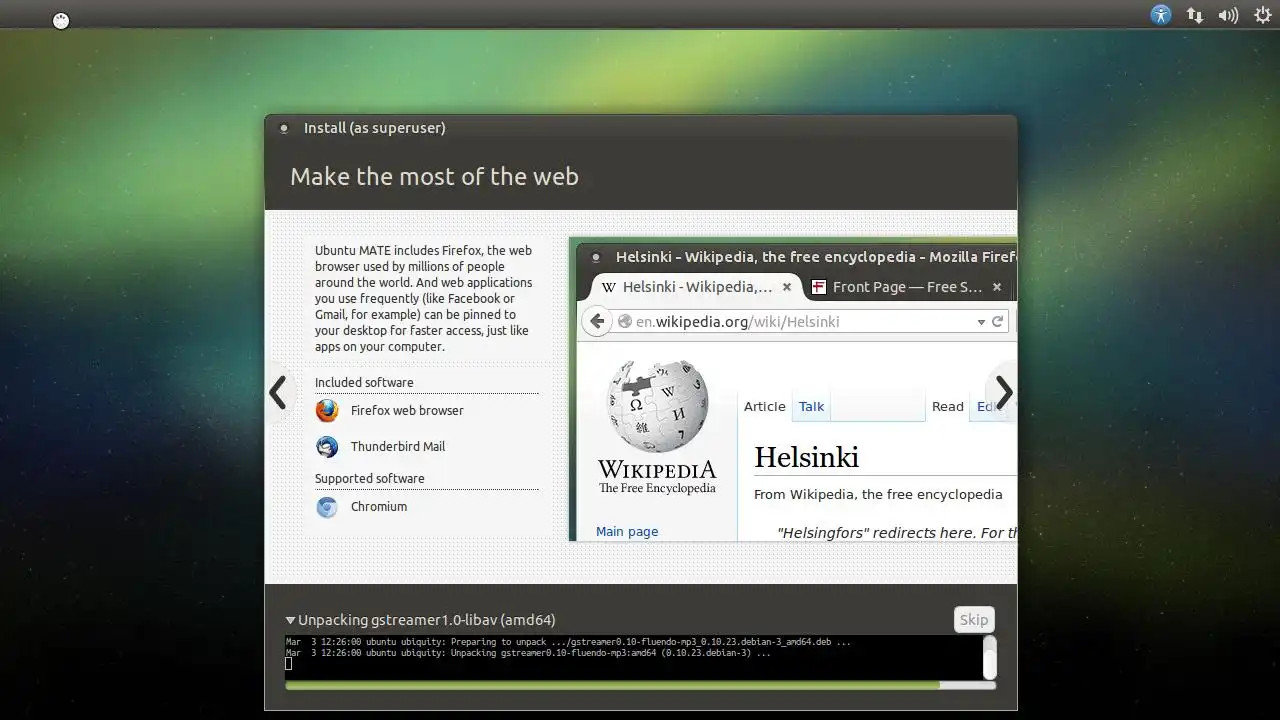Open the accessibility menu icon in top panel
Screen dimensions: 1280x720
click(x=1160, y=14)
